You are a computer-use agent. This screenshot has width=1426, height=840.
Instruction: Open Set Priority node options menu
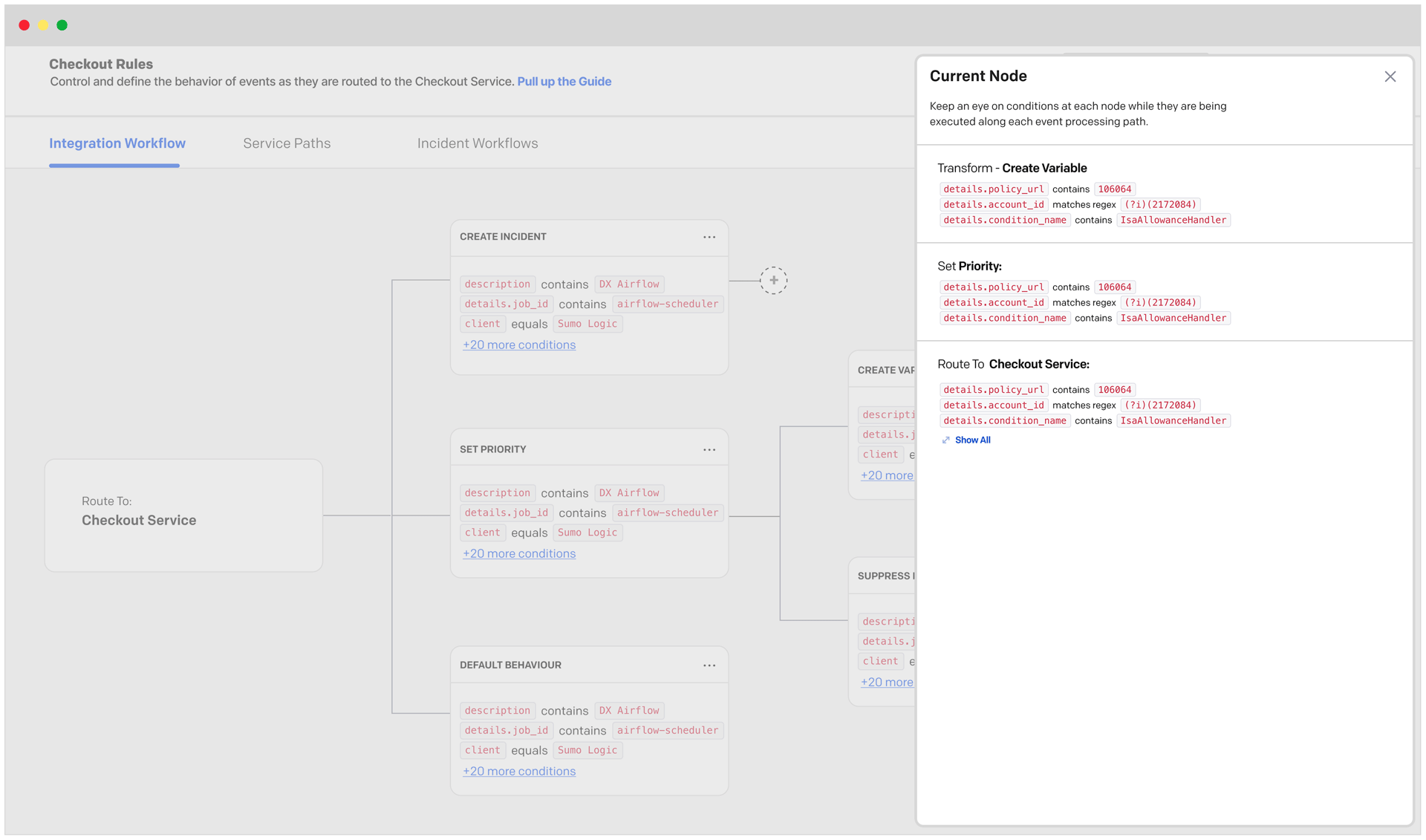[x=709, y=449]
